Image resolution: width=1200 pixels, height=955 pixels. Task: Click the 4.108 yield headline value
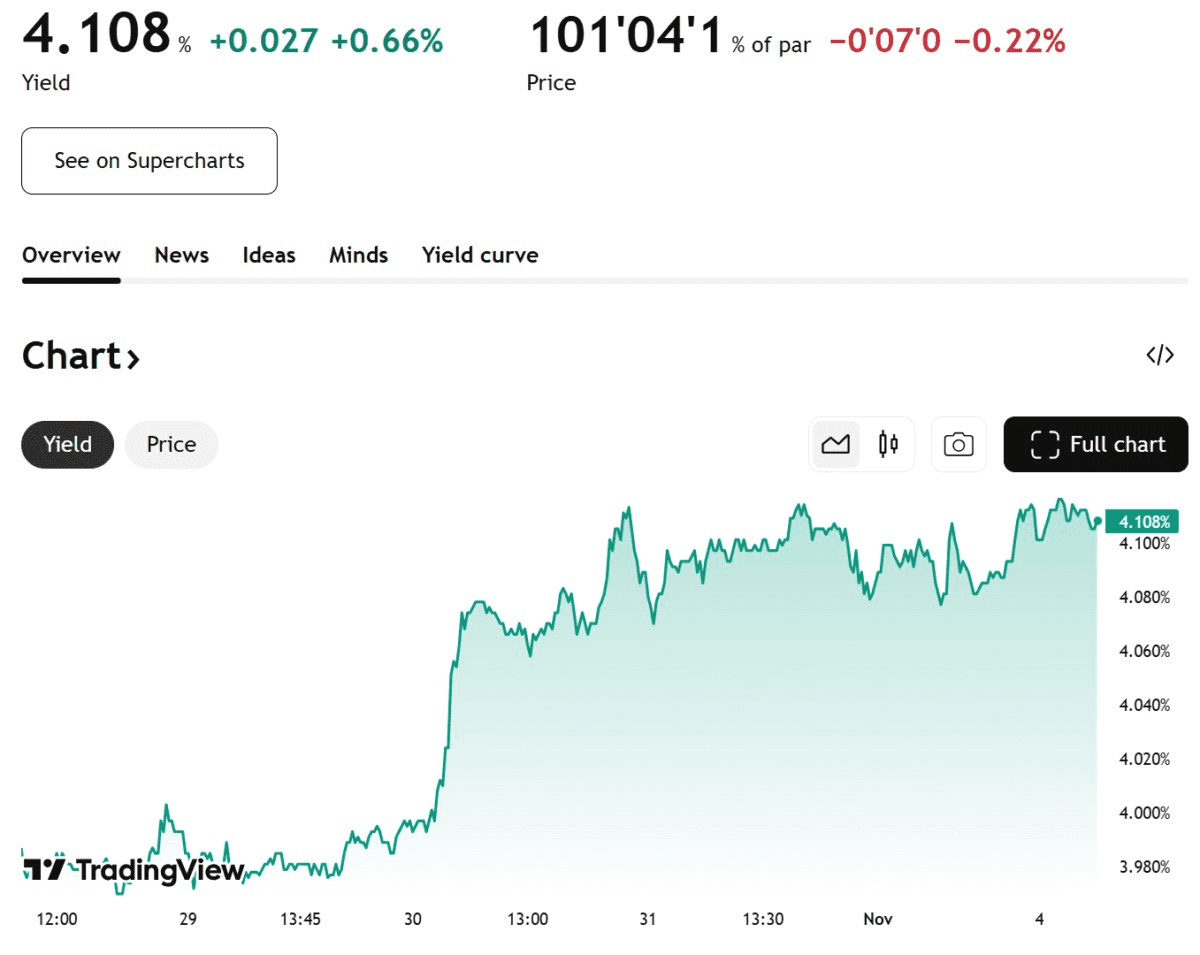point(96,34)
